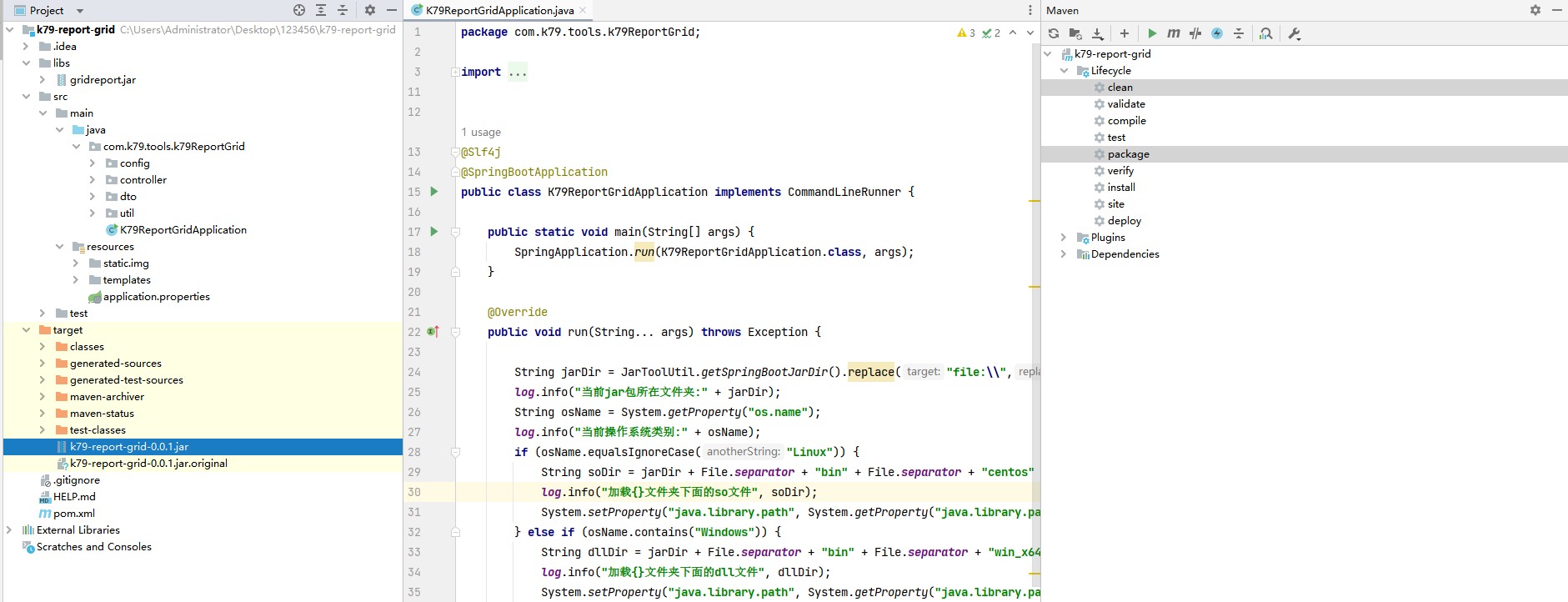This screenshot has height=602, width=1568.
Task: Click Reload All Maven Projects icon
Action: (x=1054, y=33)
